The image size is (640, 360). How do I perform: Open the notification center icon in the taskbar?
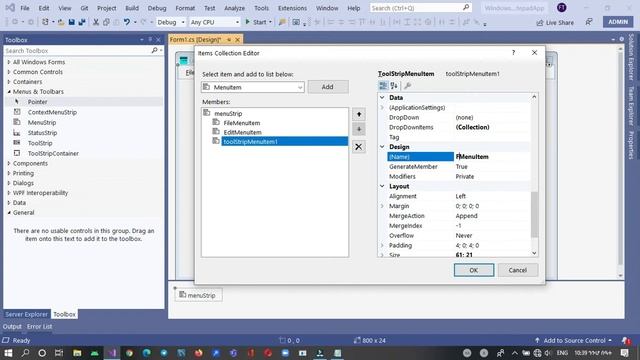624,353
